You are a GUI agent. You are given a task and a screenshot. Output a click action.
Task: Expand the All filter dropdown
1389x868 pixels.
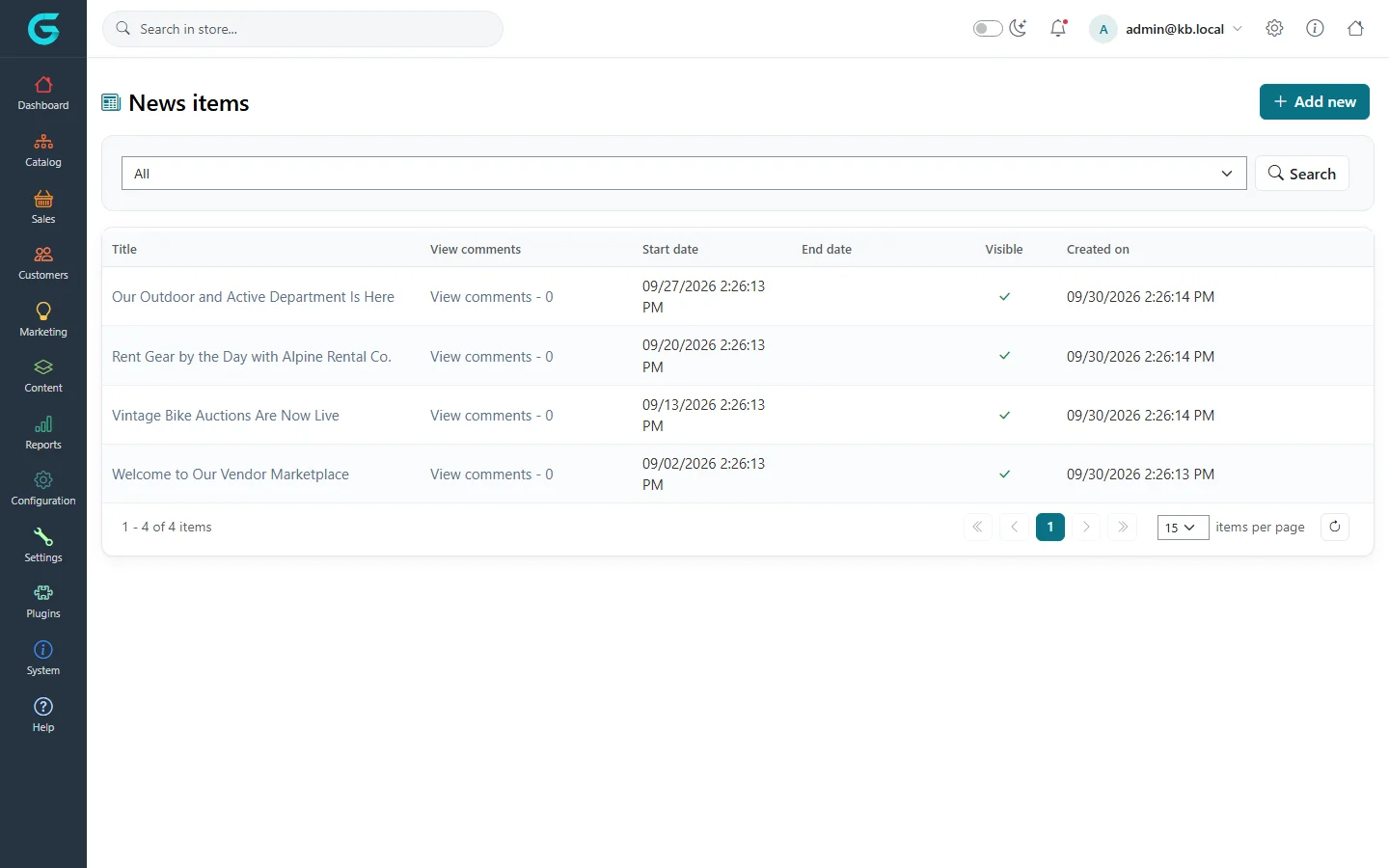pyautogui.click(x=684, y=174)
